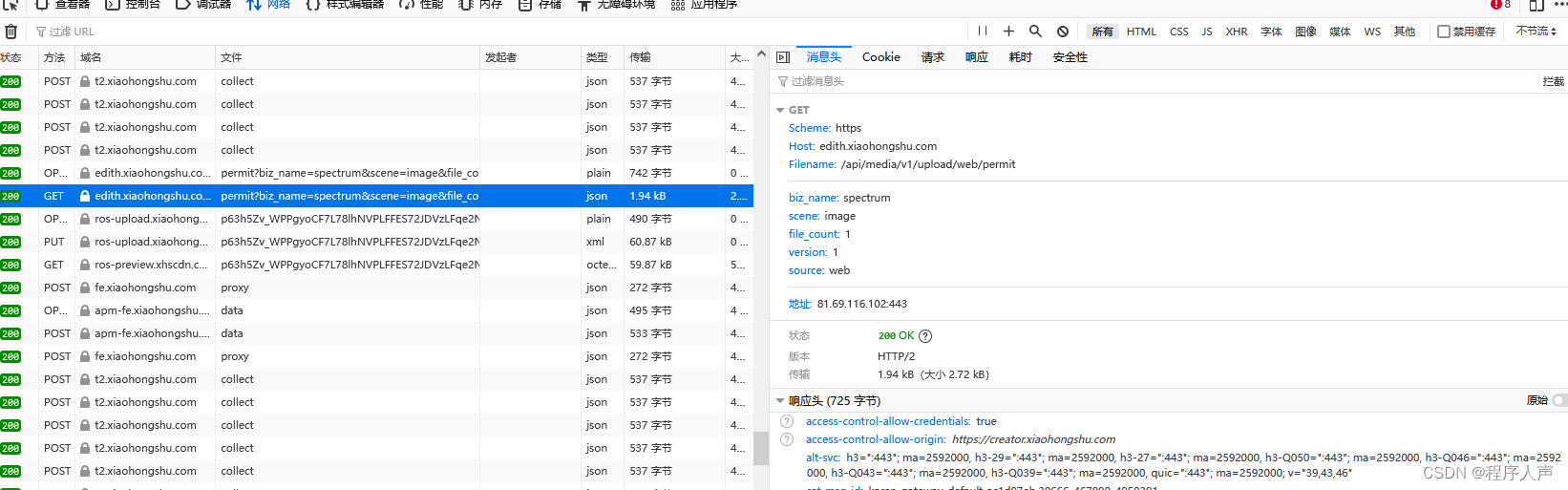Viewport: 1568px width, 490px height.
Task: Click the request list scroll-up arrow
Action: (x=761, y=53)
